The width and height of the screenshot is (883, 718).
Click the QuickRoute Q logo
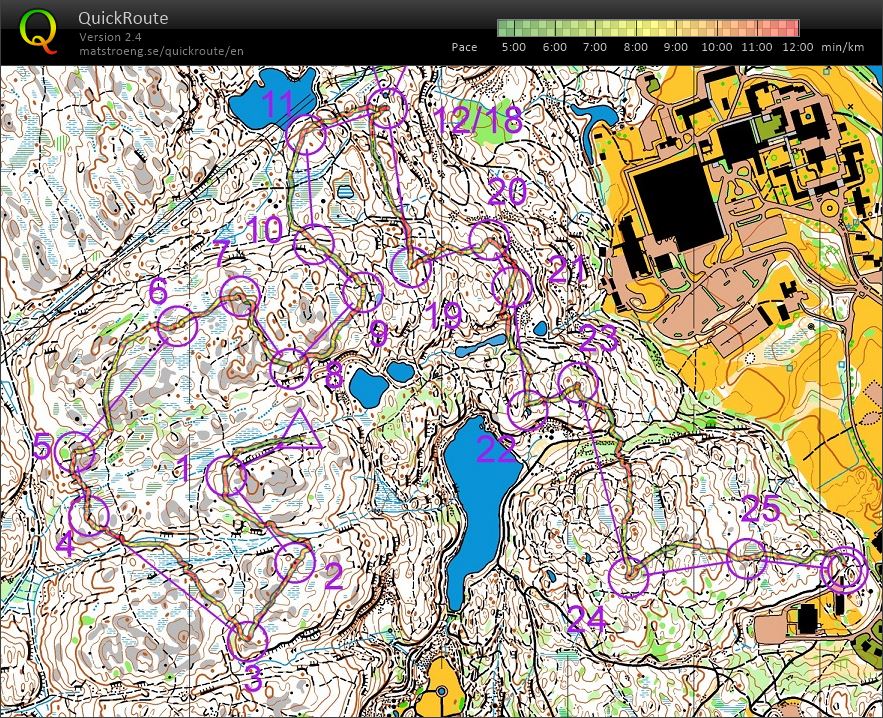click(x=38, y=32)
